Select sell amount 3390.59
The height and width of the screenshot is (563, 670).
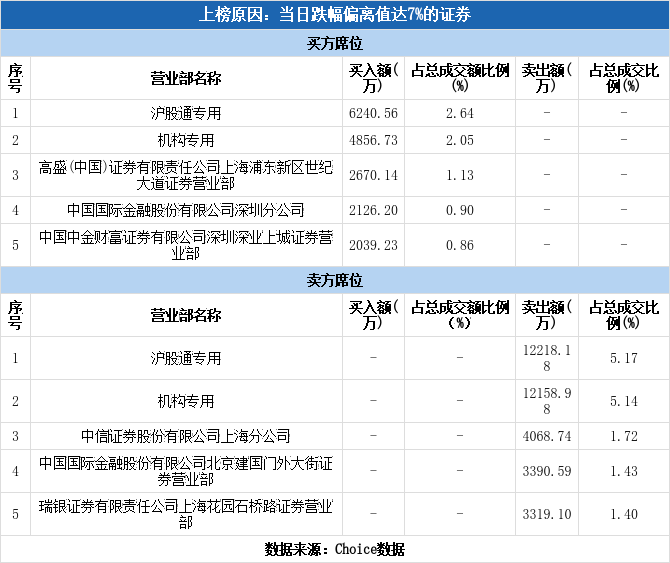[x=547, y=471]
